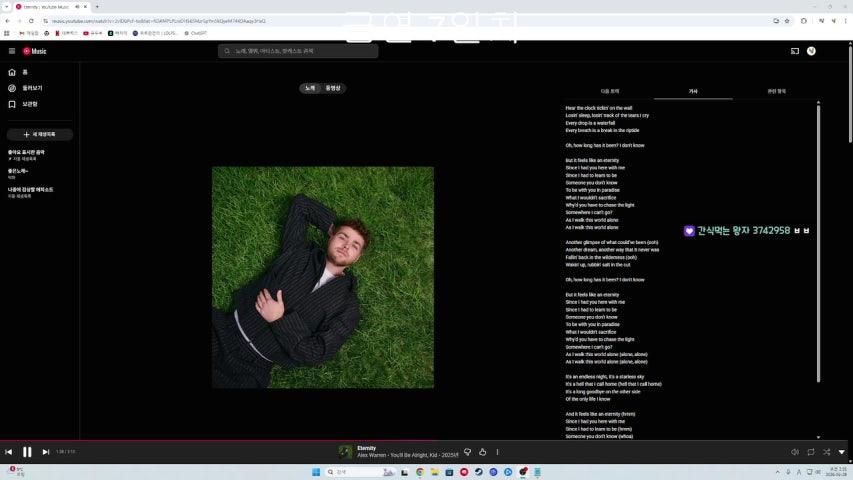The height and width of the screenshot is (480, 853).
Task: Skip back to the previous track
Action: [x=9, y=452]
